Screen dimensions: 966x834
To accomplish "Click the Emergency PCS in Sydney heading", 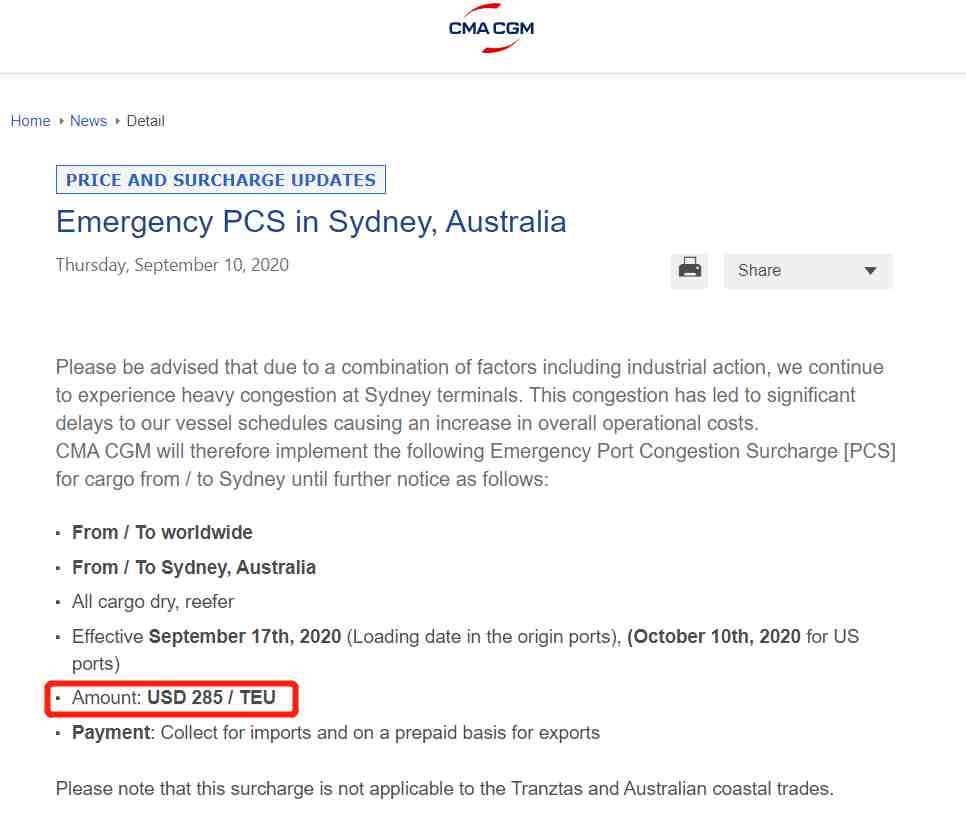I will click(x=311, y=222).
